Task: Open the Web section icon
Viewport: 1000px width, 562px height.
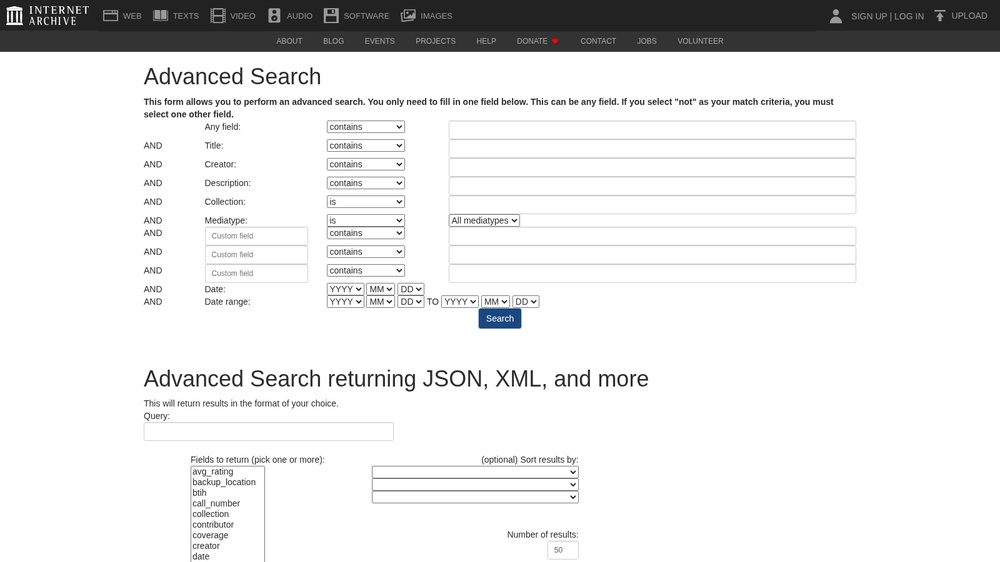Action: [110, 15]
